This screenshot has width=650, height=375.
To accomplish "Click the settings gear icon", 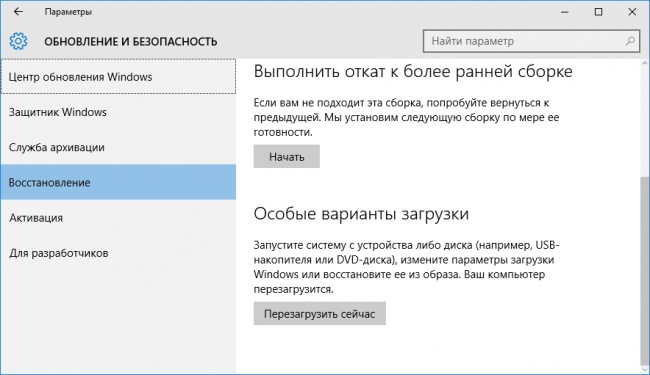I will click(18, 41).
